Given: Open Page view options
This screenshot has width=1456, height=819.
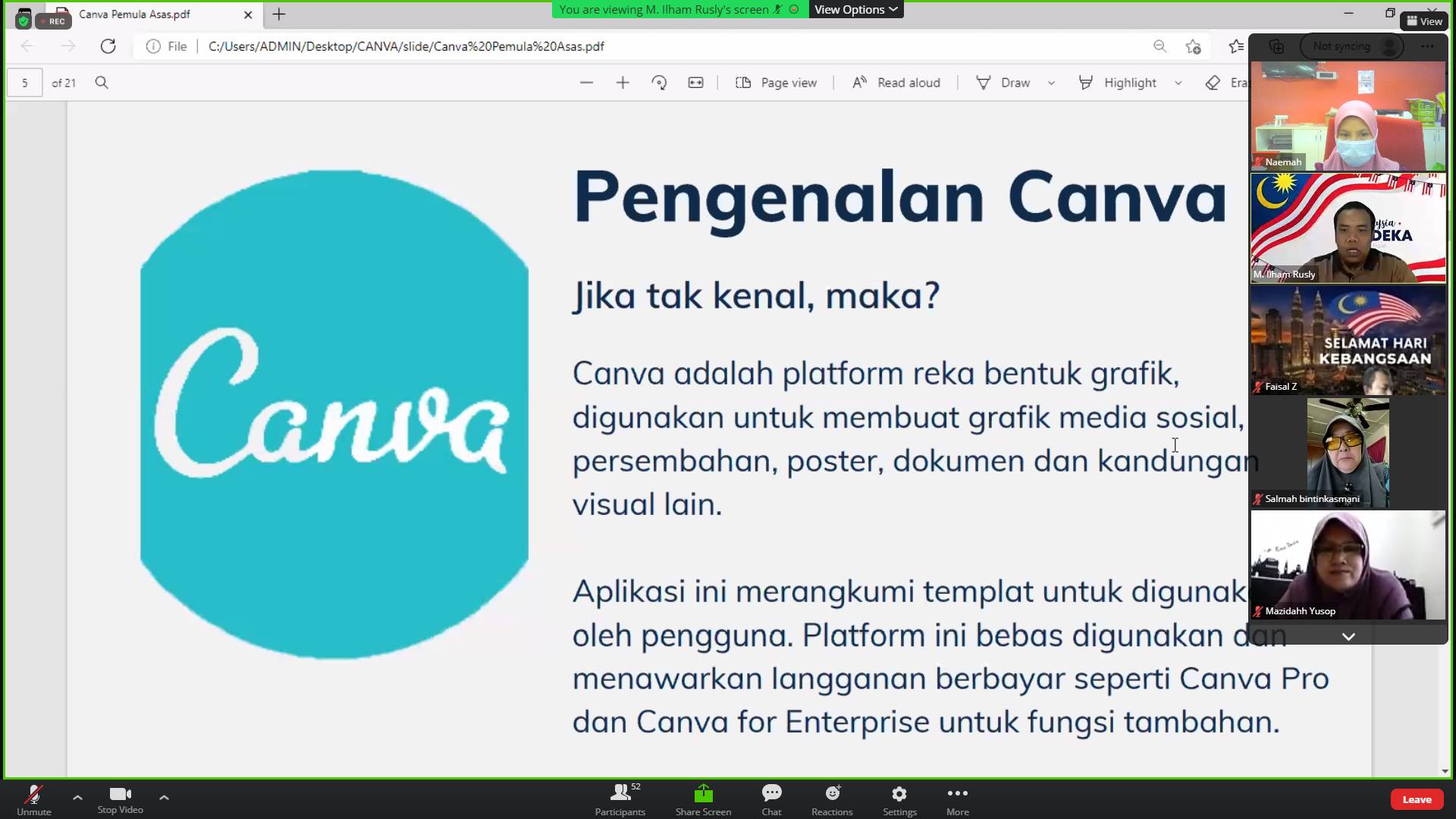Looking at the screenshot, I should pyautogui.click(x=777, y=83).
